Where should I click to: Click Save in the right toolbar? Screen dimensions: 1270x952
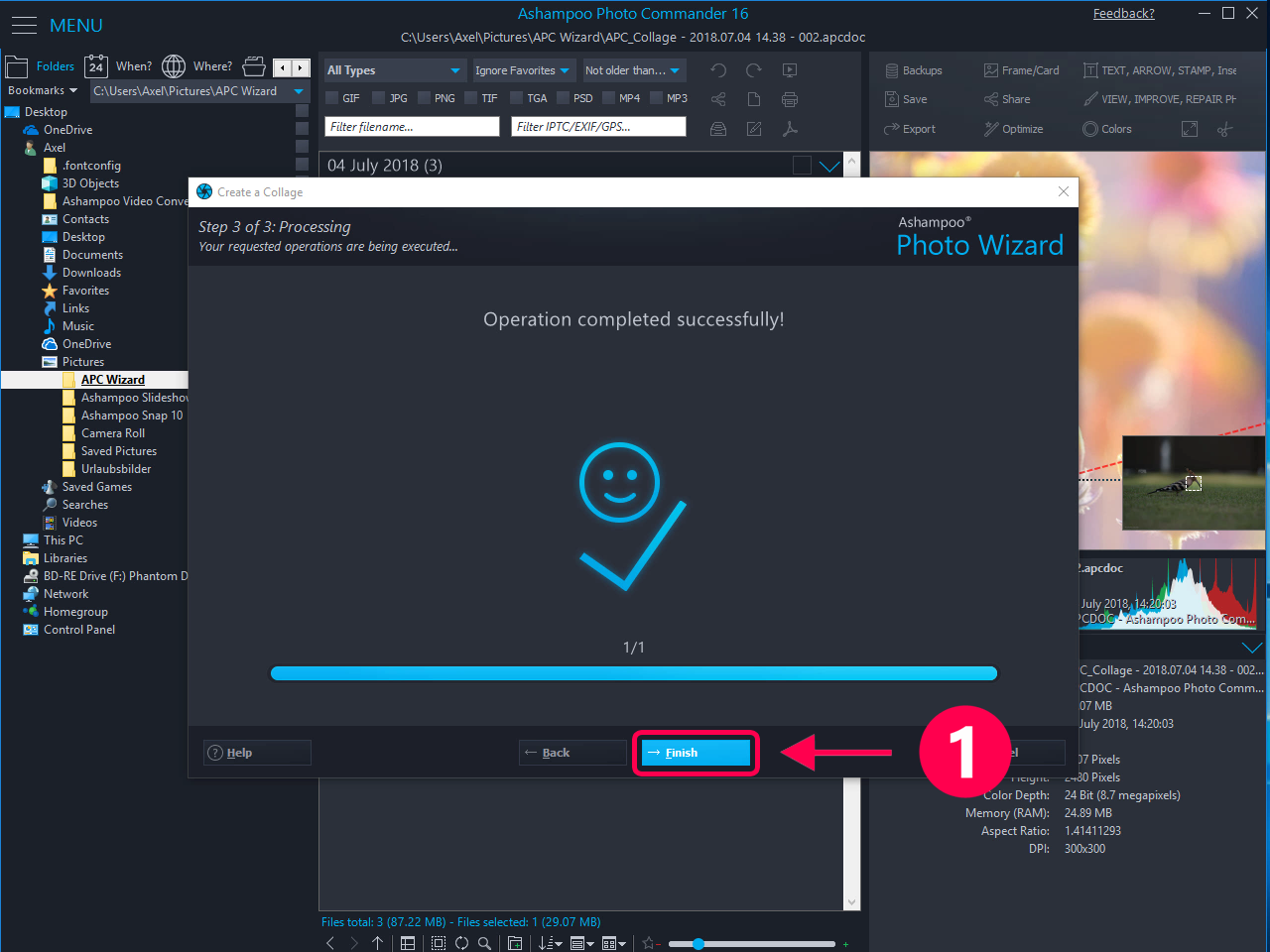click(906, 99)
